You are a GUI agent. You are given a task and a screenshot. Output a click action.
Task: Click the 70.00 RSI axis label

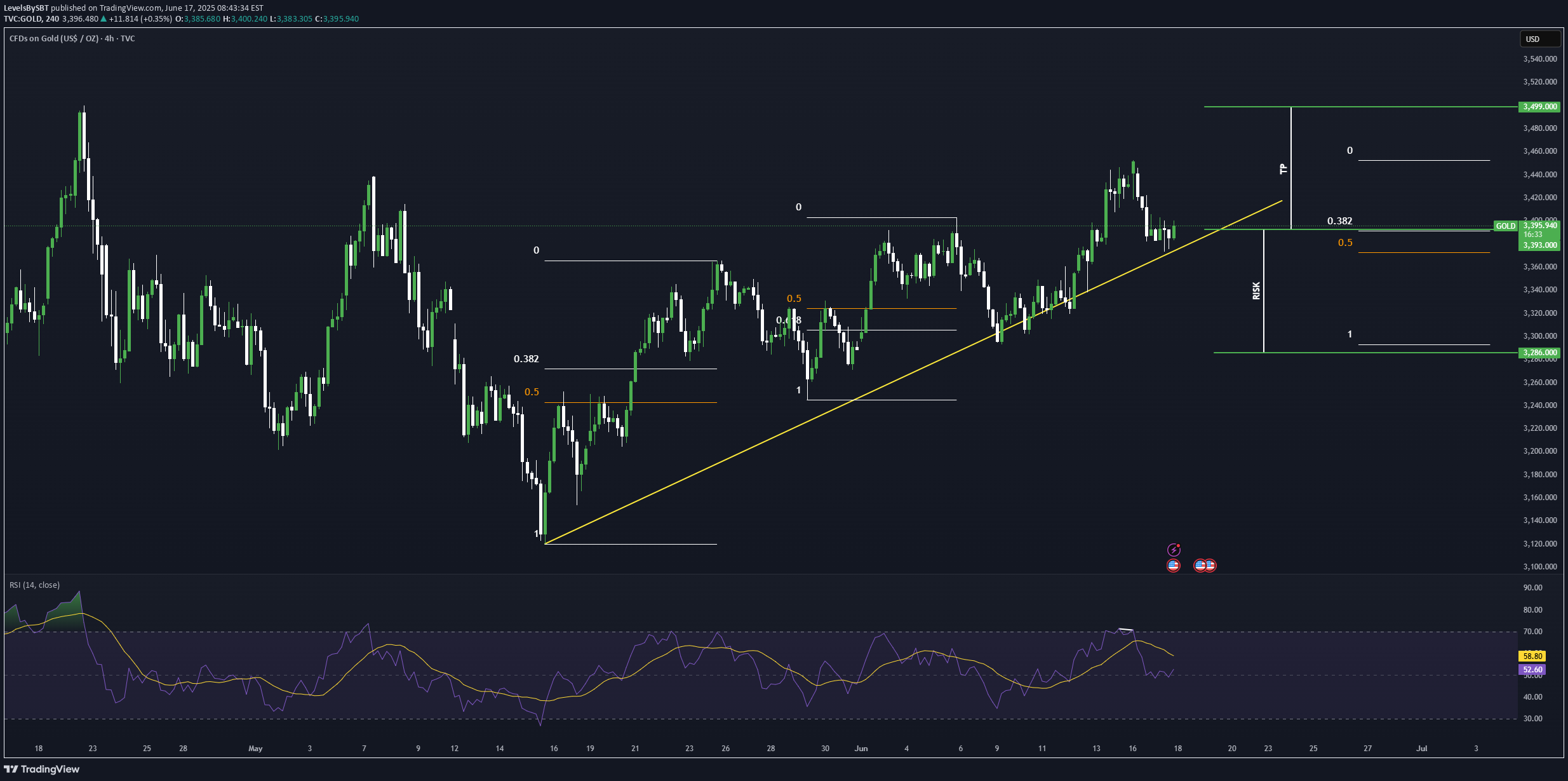click(x=1532, y=632)
